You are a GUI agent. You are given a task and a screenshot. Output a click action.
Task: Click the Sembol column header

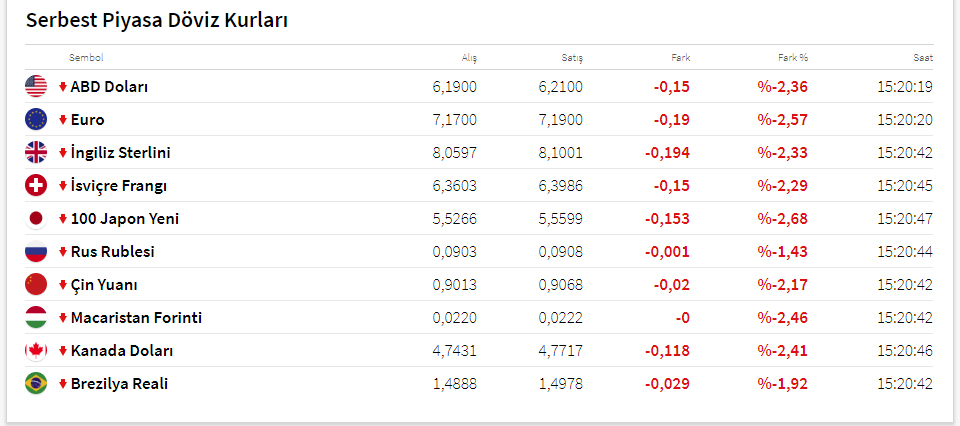coord(86,58)
